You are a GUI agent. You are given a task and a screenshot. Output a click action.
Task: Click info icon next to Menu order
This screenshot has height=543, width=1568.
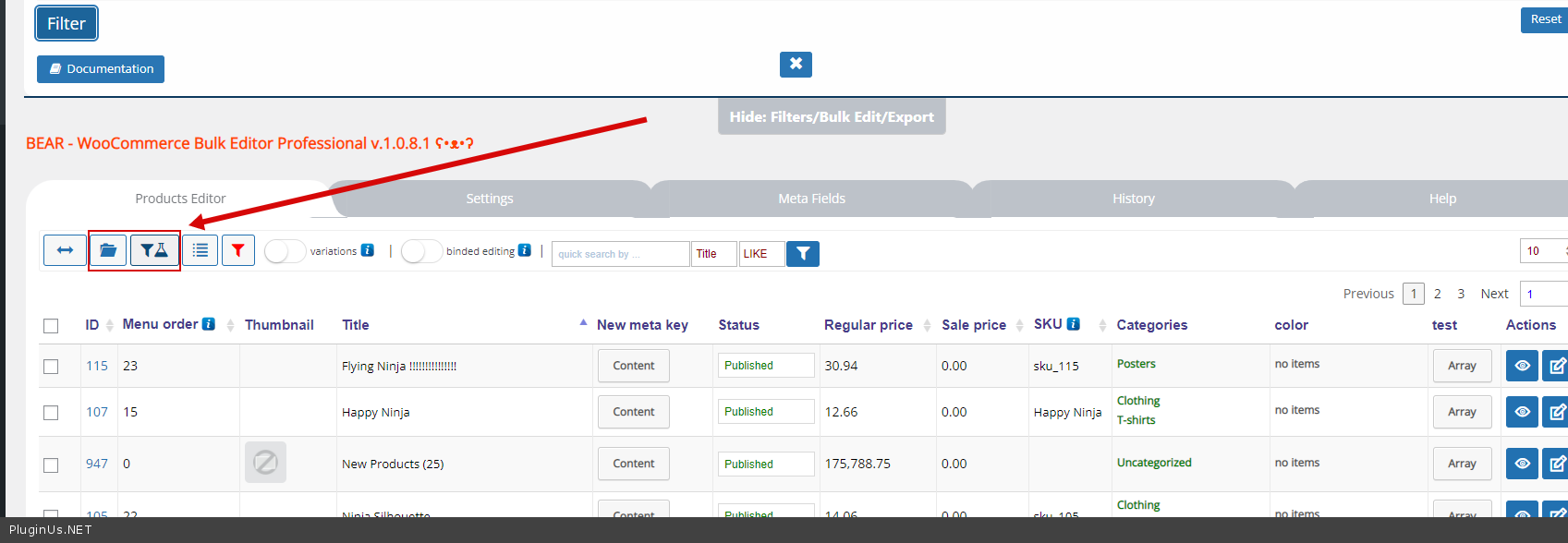tap(209, 324)
